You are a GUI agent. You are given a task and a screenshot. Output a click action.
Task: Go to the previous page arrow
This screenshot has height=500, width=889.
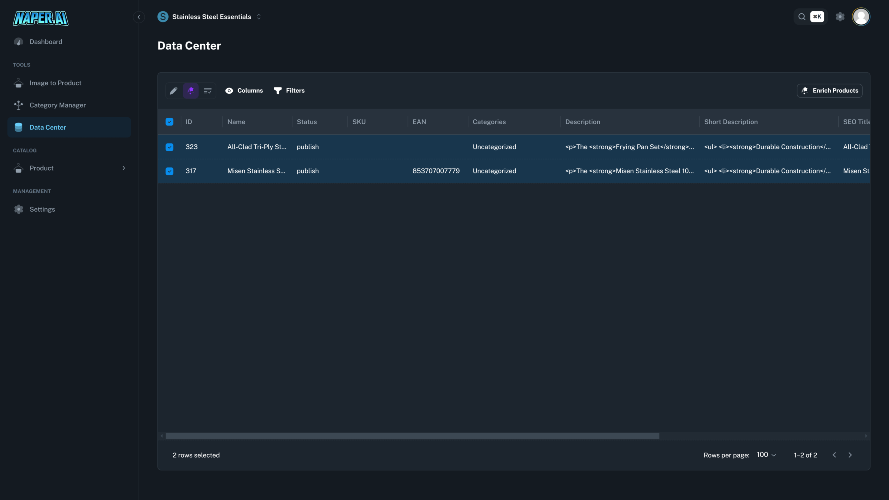[x=834, y=455]
